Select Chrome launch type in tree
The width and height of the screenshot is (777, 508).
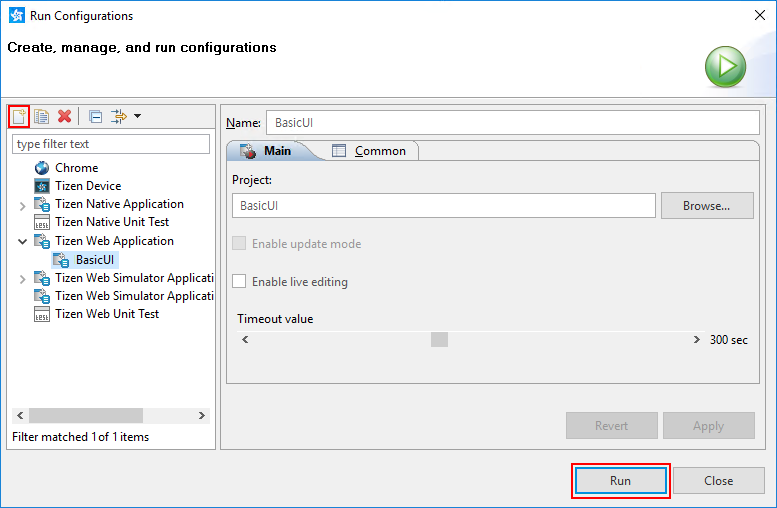click(76, 168)
